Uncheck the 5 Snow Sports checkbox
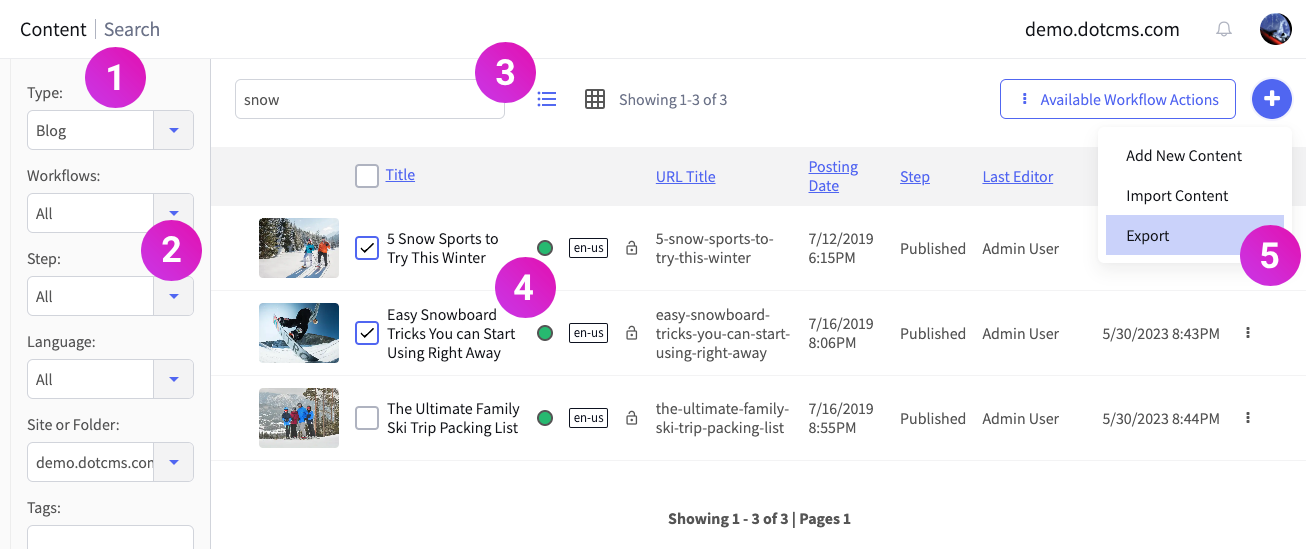This screenshot has height=549, width=1306. coord(367,247)
